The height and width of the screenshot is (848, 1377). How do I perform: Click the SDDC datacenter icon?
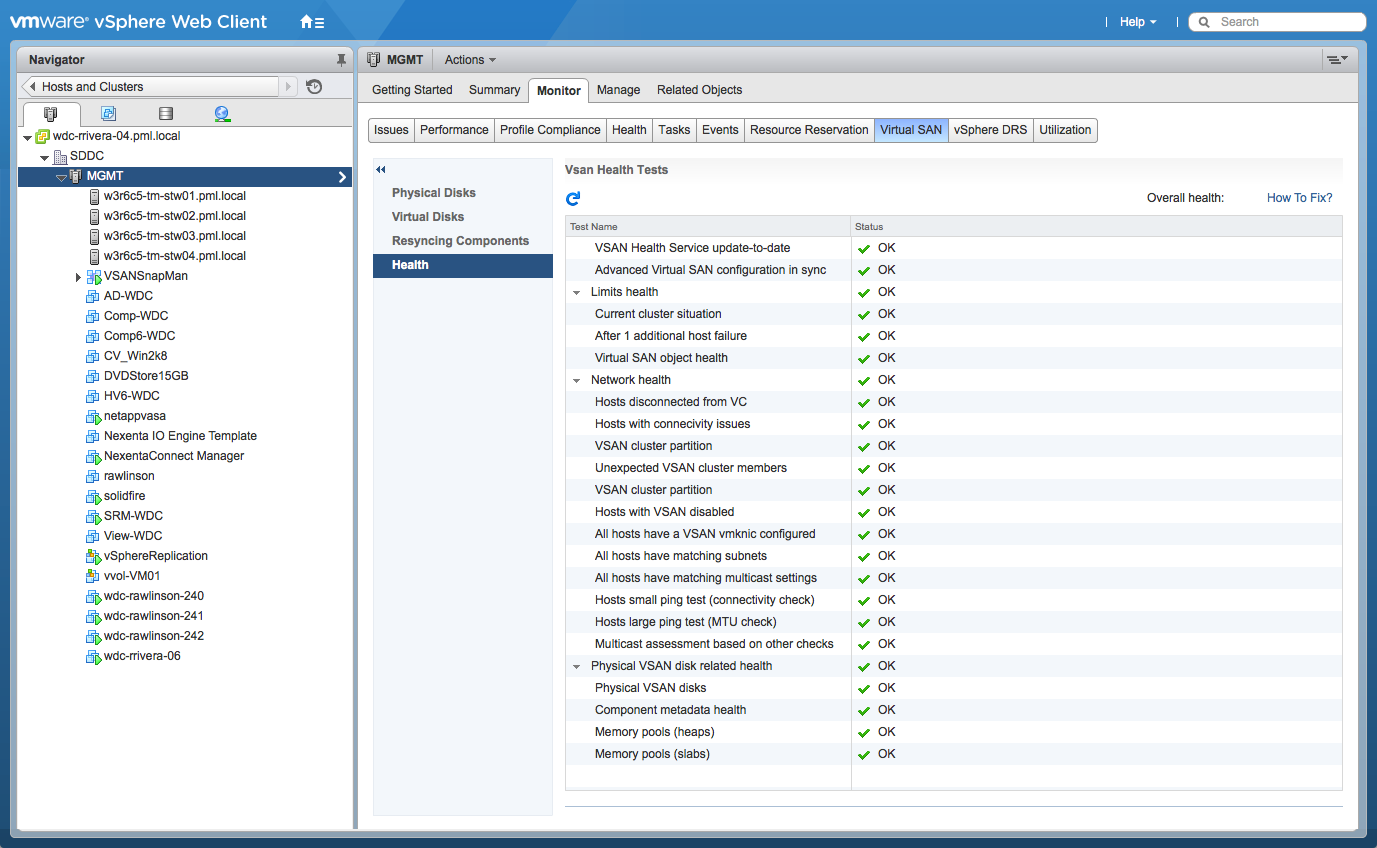pos(60,156)
